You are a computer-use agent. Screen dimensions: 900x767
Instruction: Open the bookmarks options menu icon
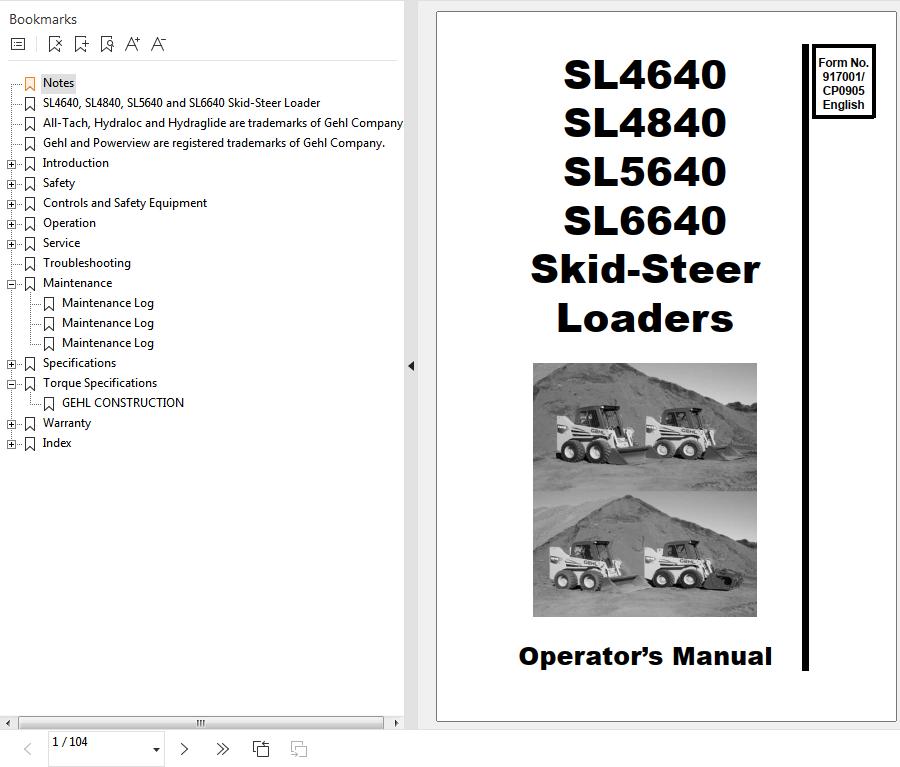(x=18, y=44)
